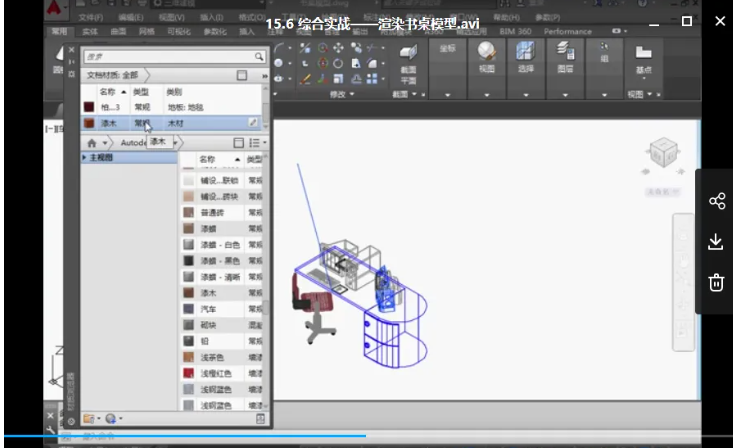The width and height of the screenshot is (733, 448).
Task: Select the Array grid tool
Action: click(x=372, y=79)
